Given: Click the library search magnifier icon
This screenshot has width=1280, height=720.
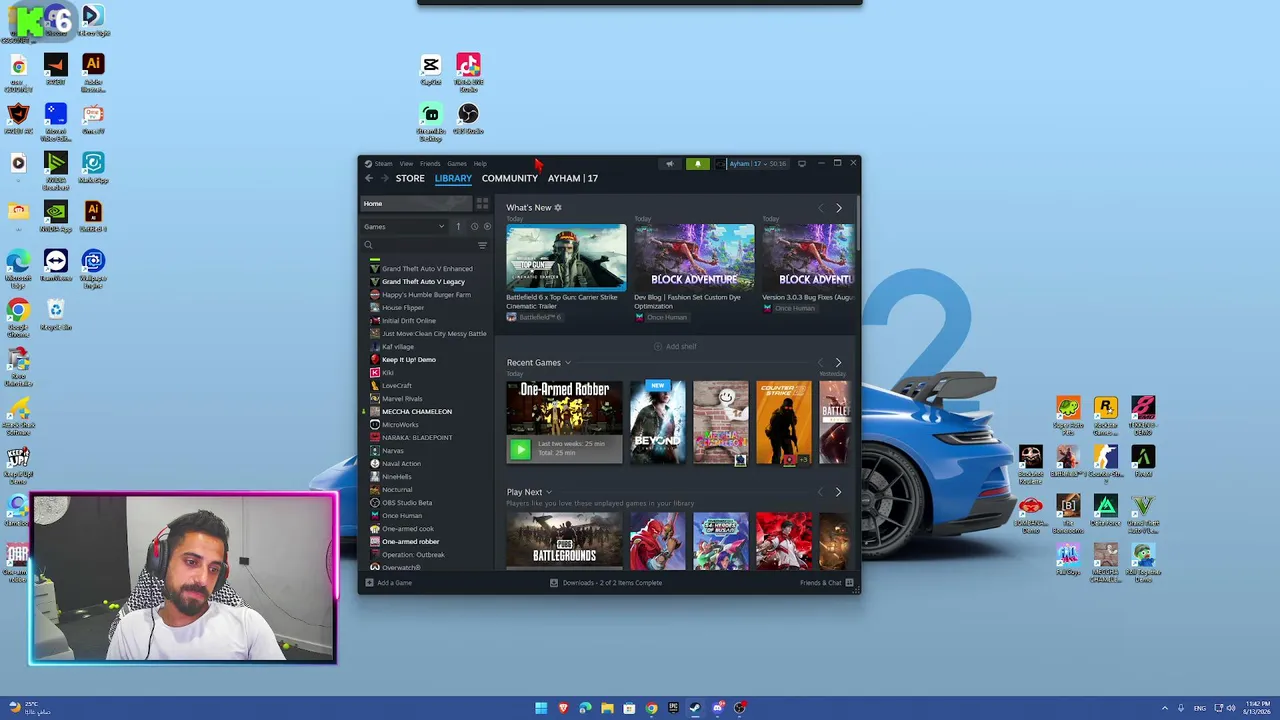Looking at the screenshot, I should tap(368, 245).
